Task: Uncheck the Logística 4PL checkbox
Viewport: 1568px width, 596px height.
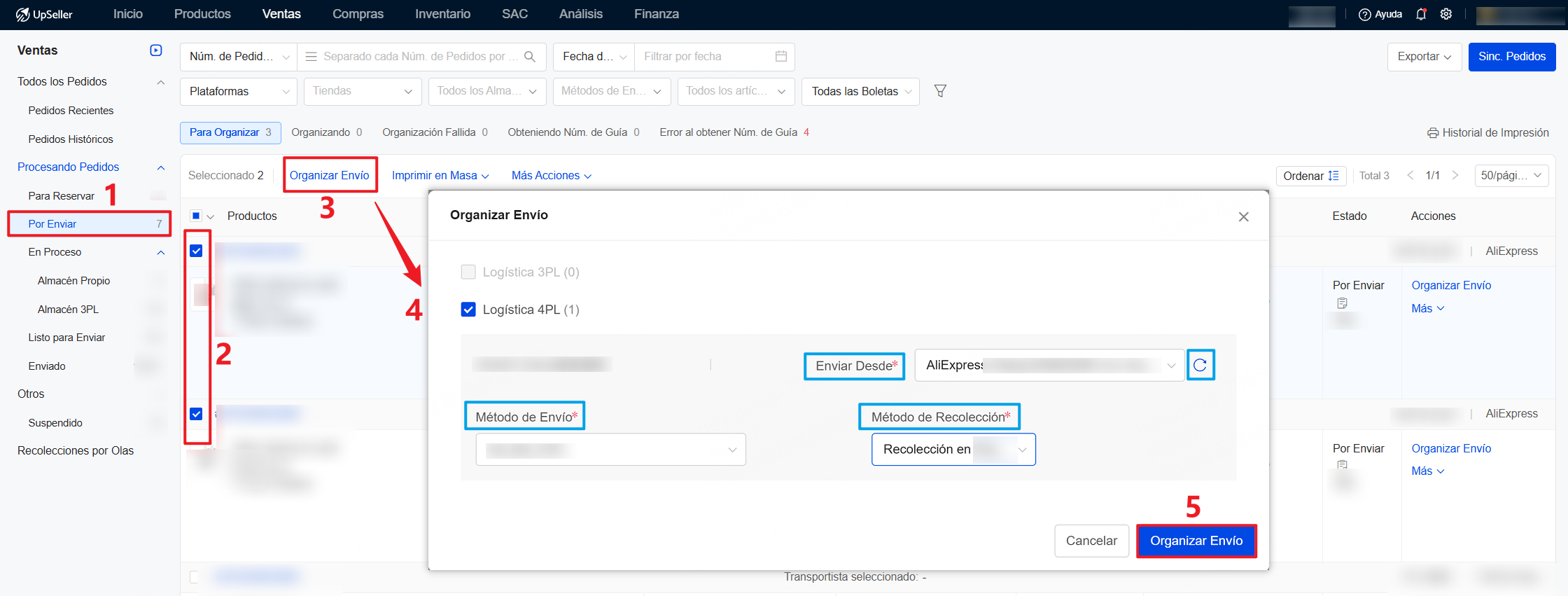Action: tap(468, 310)
